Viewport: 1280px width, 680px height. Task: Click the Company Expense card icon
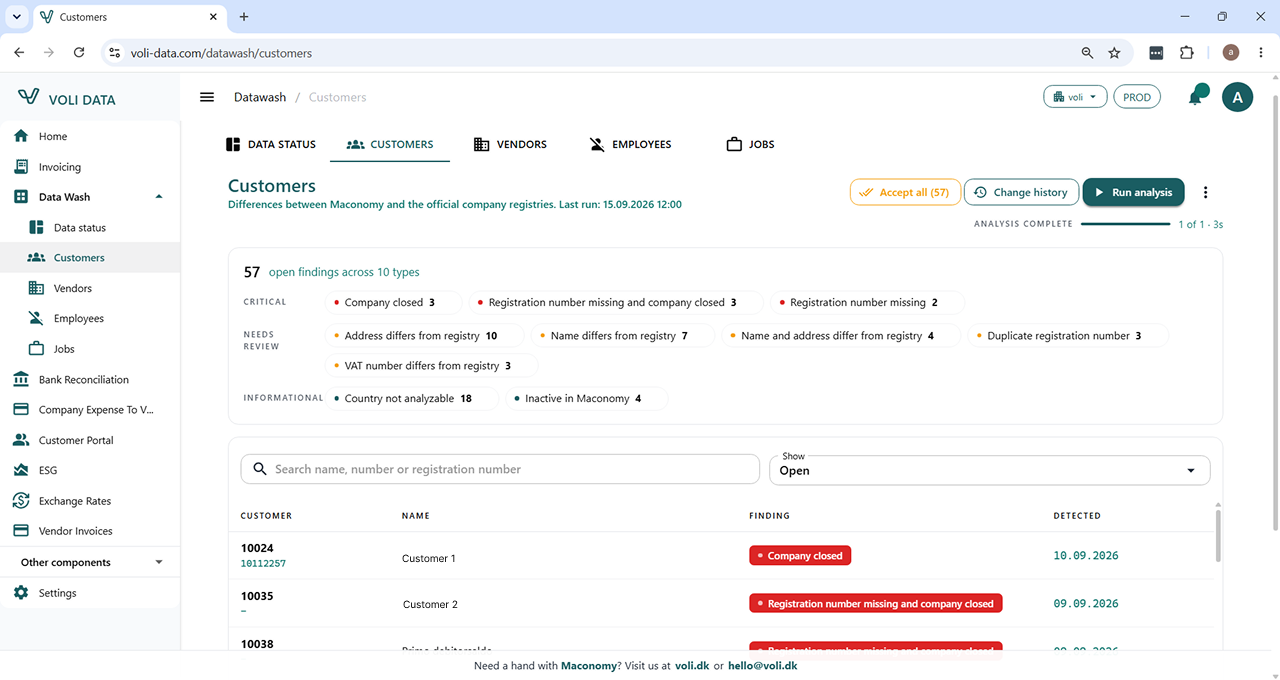point(21,410)
